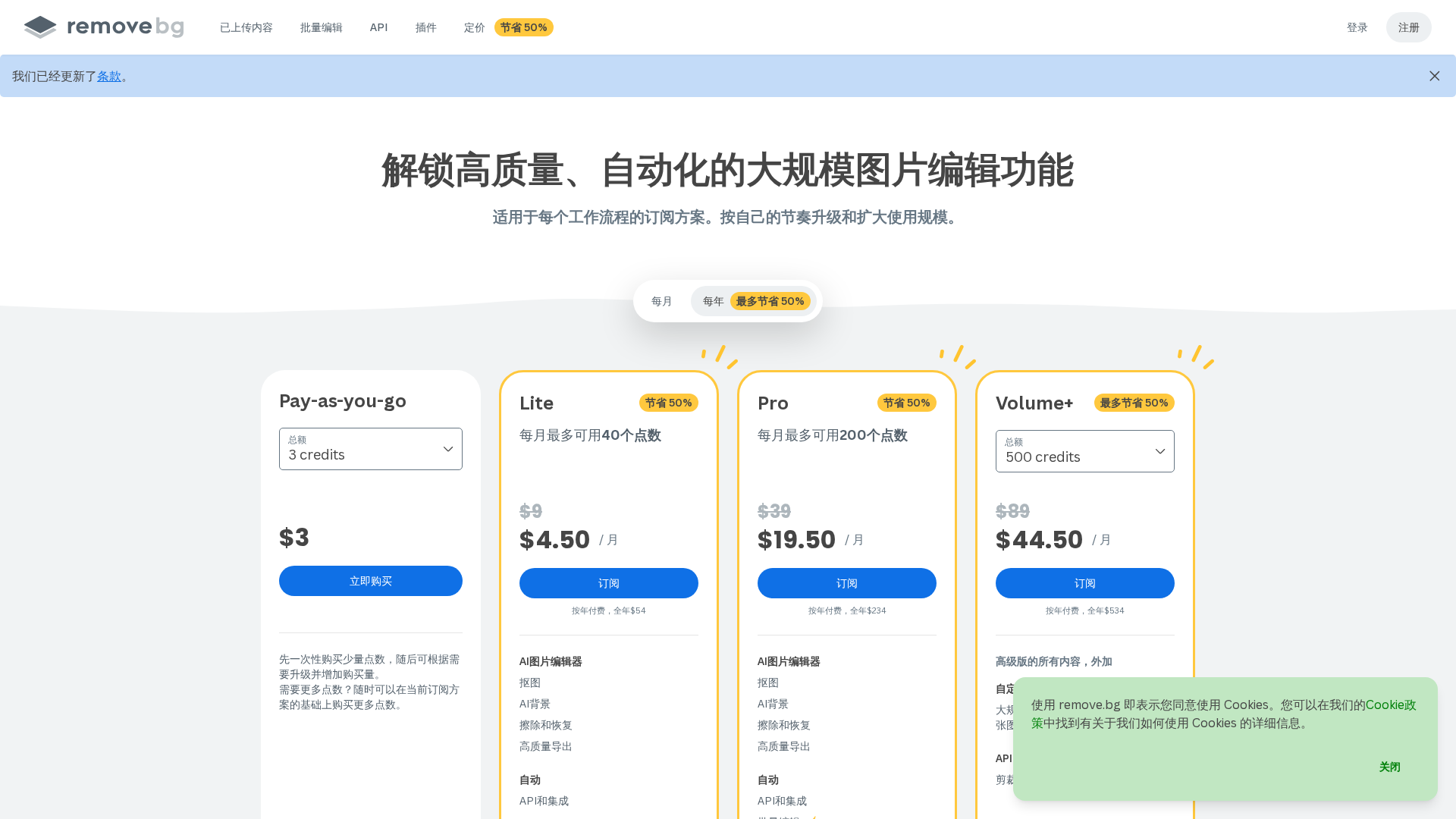The image size is (1456, 819).
Task: Click 立即购买 buy now button
Action: (370, 581)
